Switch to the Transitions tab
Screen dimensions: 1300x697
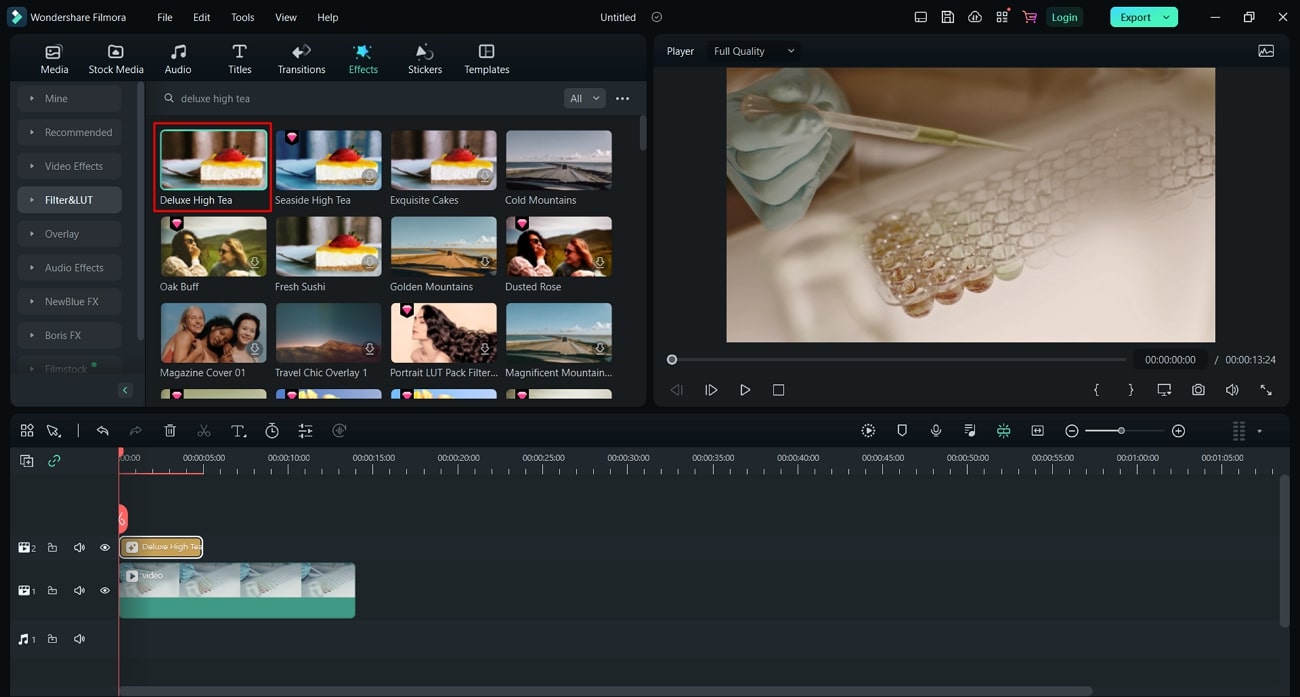coord(301,59)
